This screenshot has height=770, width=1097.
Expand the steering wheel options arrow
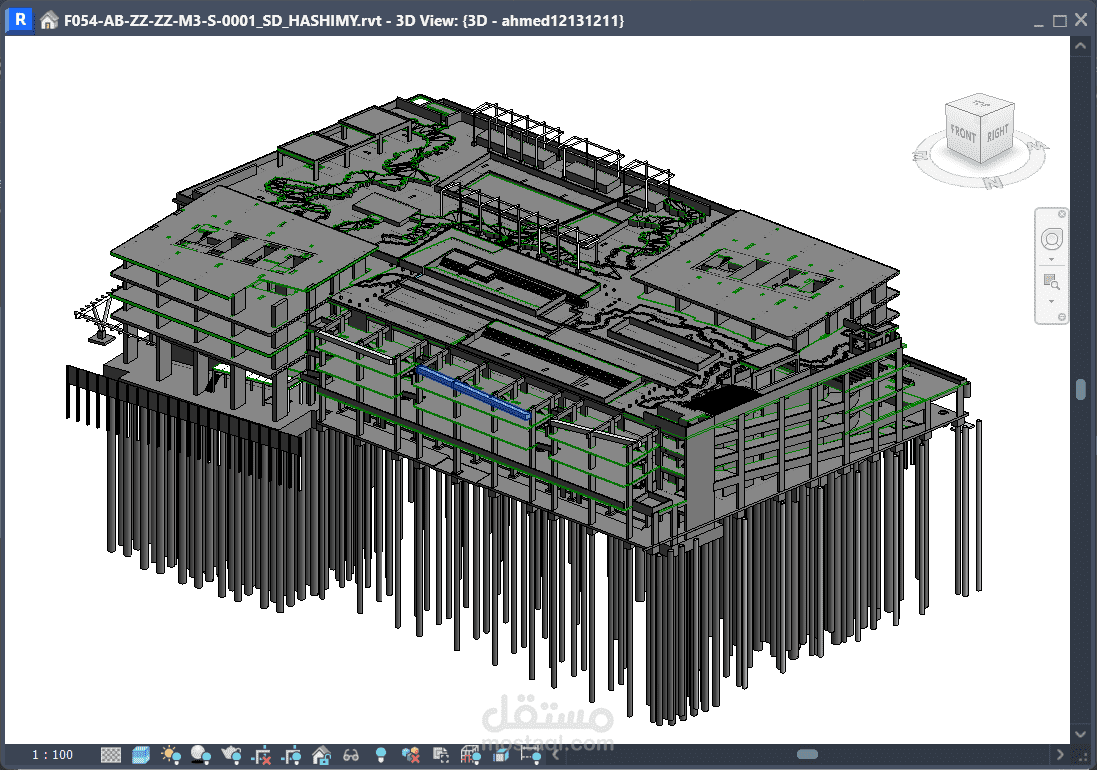click(1052, 260)
